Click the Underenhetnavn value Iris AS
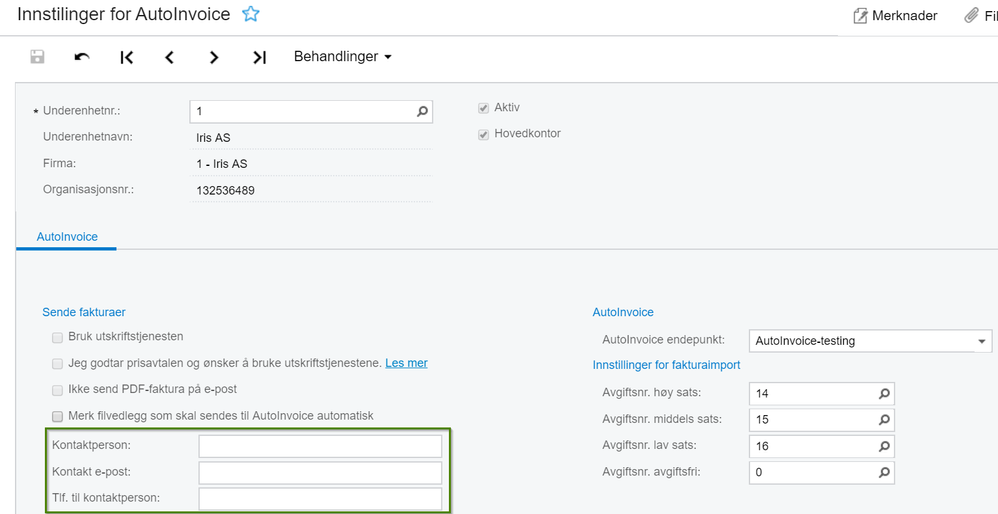This screenshot has height=514, width=998. 213,137
